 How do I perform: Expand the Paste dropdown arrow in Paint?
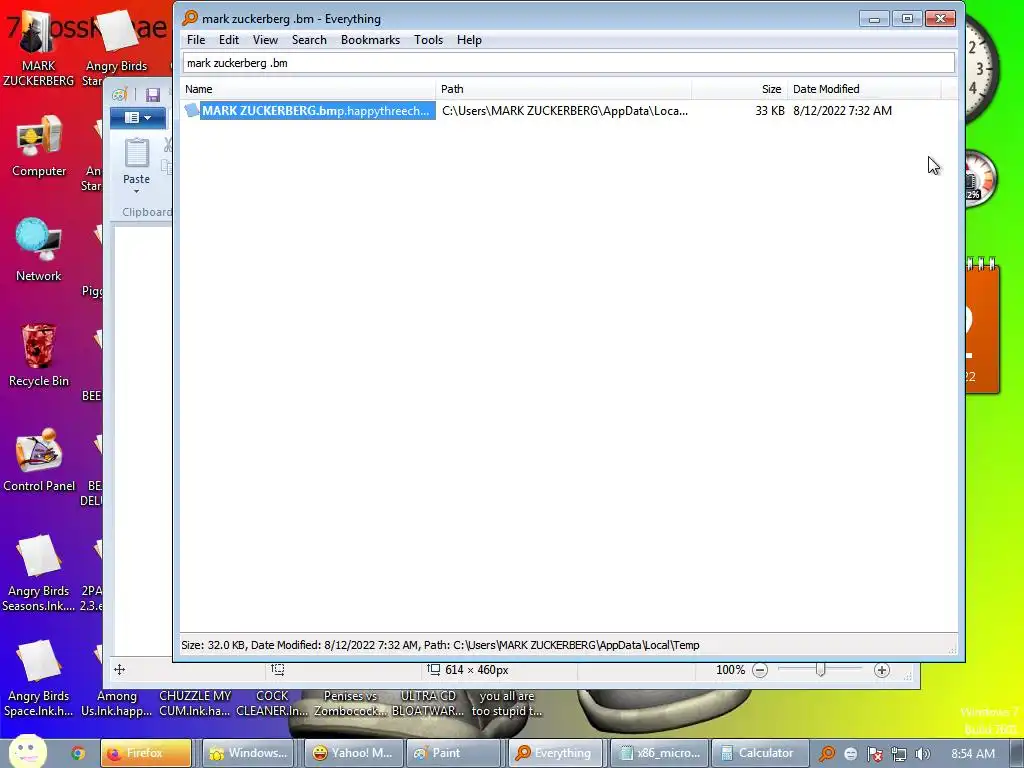136,191
